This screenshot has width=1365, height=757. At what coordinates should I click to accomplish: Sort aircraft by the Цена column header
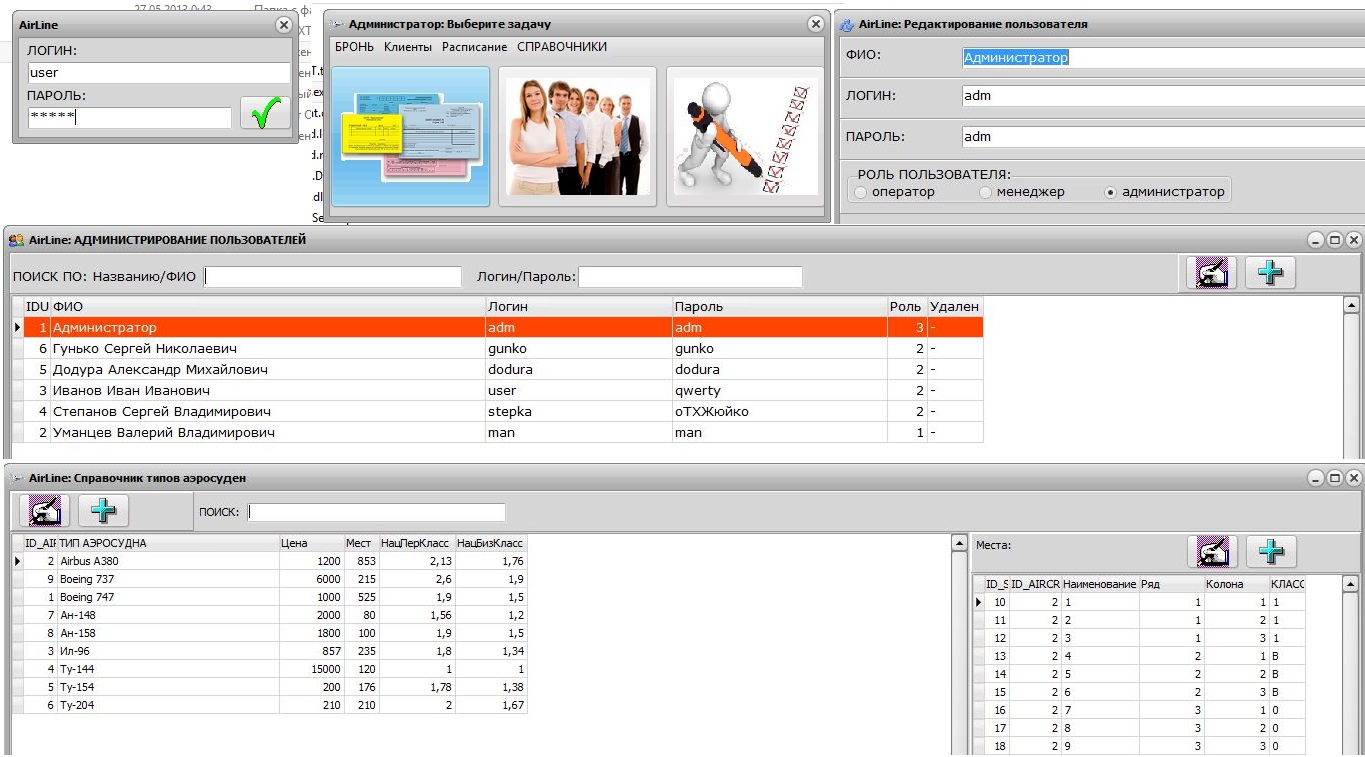point(310,543)
